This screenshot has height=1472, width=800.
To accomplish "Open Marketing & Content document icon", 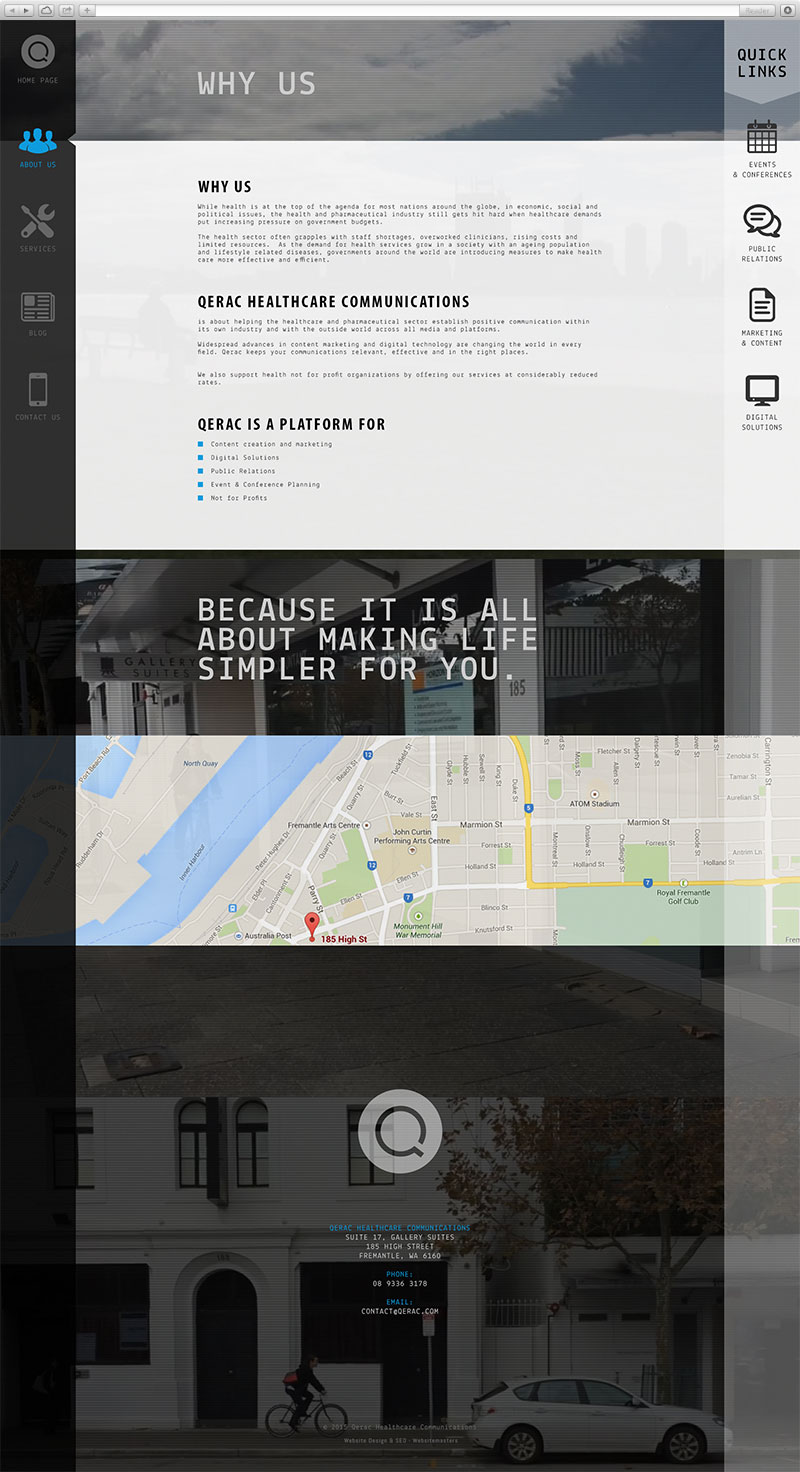I will tap(762, 305).
